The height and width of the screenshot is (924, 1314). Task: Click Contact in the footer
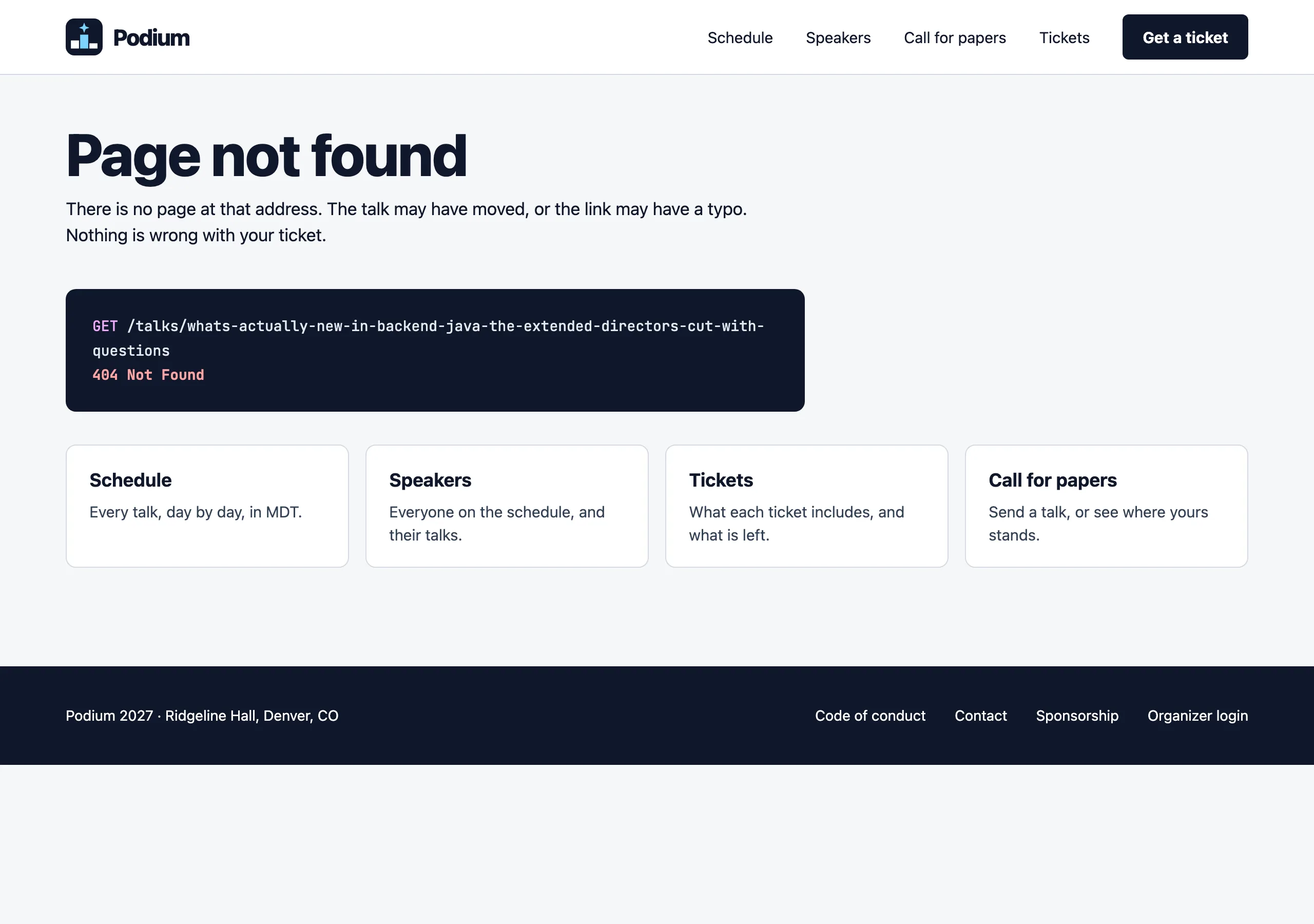coord(980,716)
